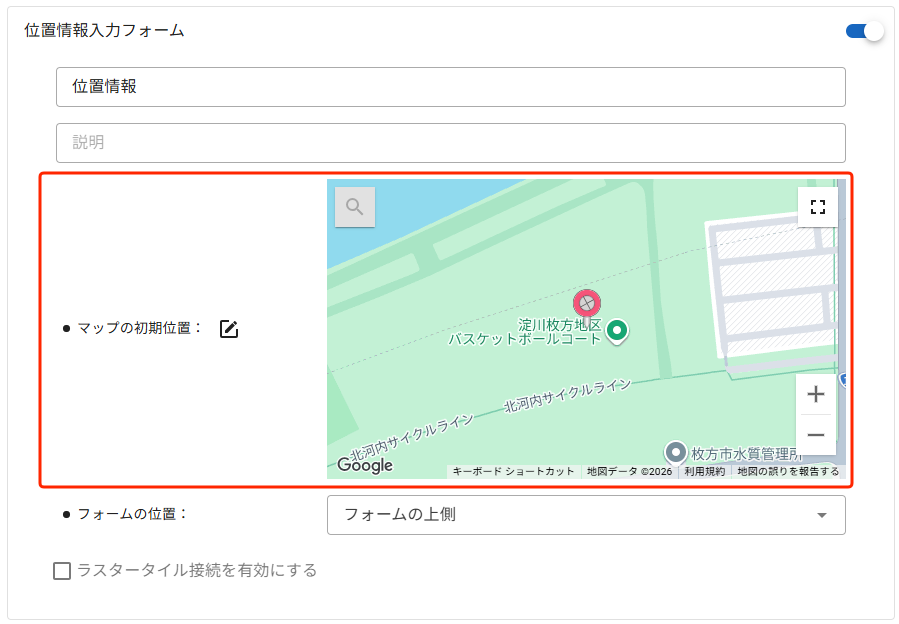Click the 淀川枚方地区 バスケットボールコート label

pyautogui.click(x=525, y=332)
